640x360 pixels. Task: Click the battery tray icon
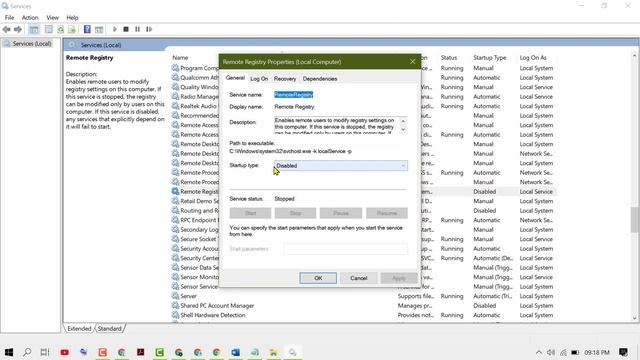(575, 352)
